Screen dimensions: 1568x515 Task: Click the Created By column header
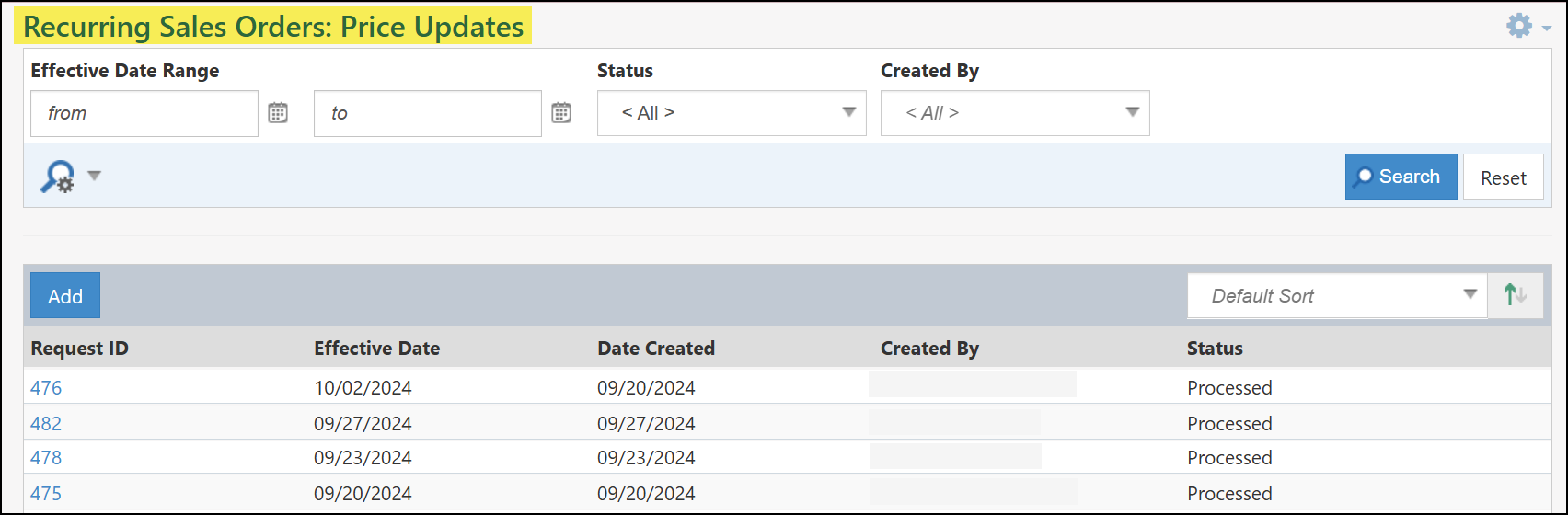click(x=929, y=349)
